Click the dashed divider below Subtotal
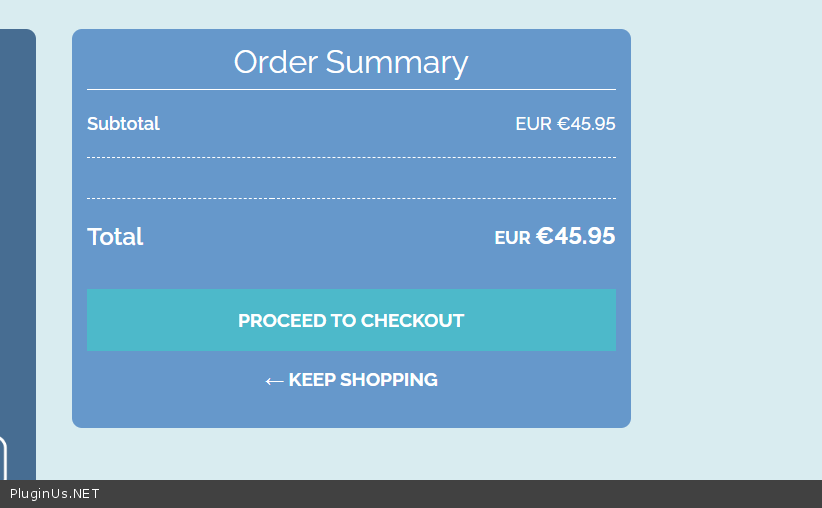The image size is (822, 508). point(351,157)
